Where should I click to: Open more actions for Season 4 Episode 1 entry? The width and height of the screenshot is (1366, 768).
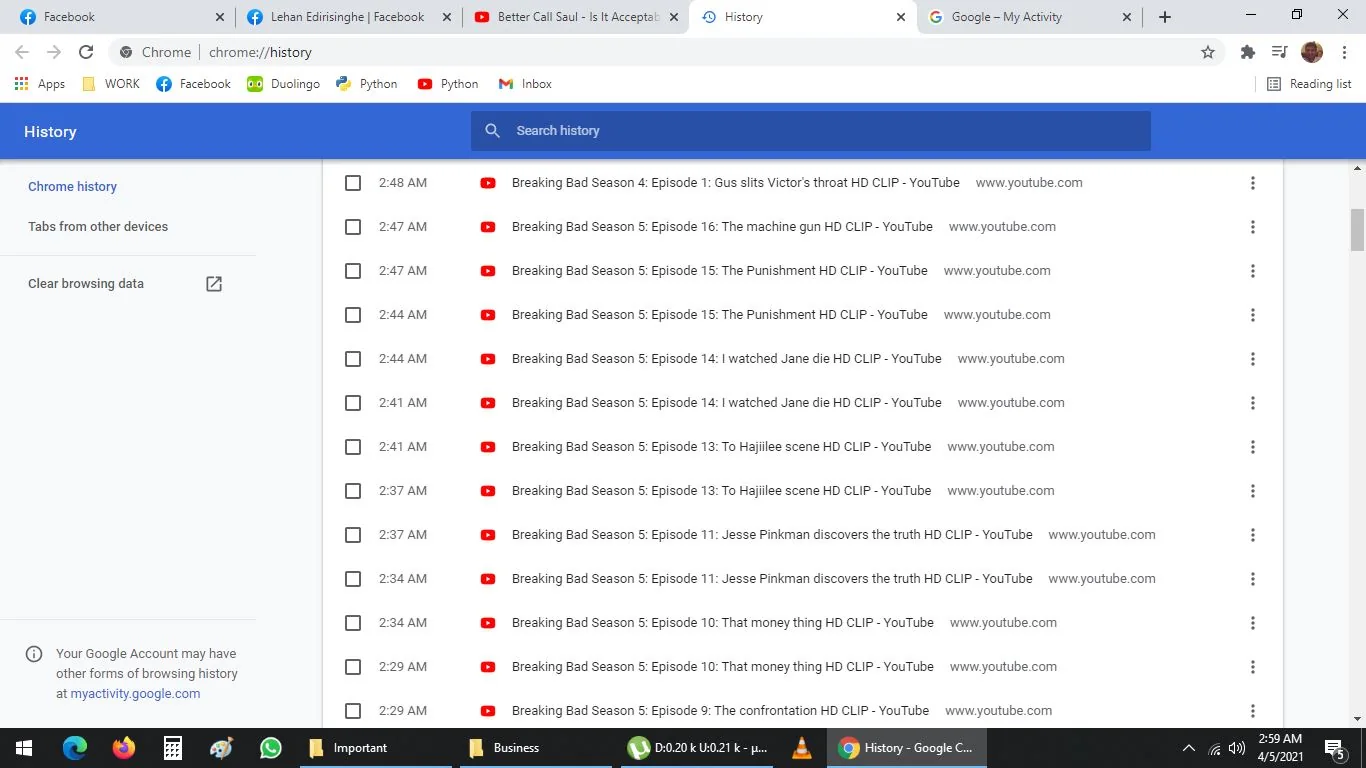click(x=1252, y=183)
